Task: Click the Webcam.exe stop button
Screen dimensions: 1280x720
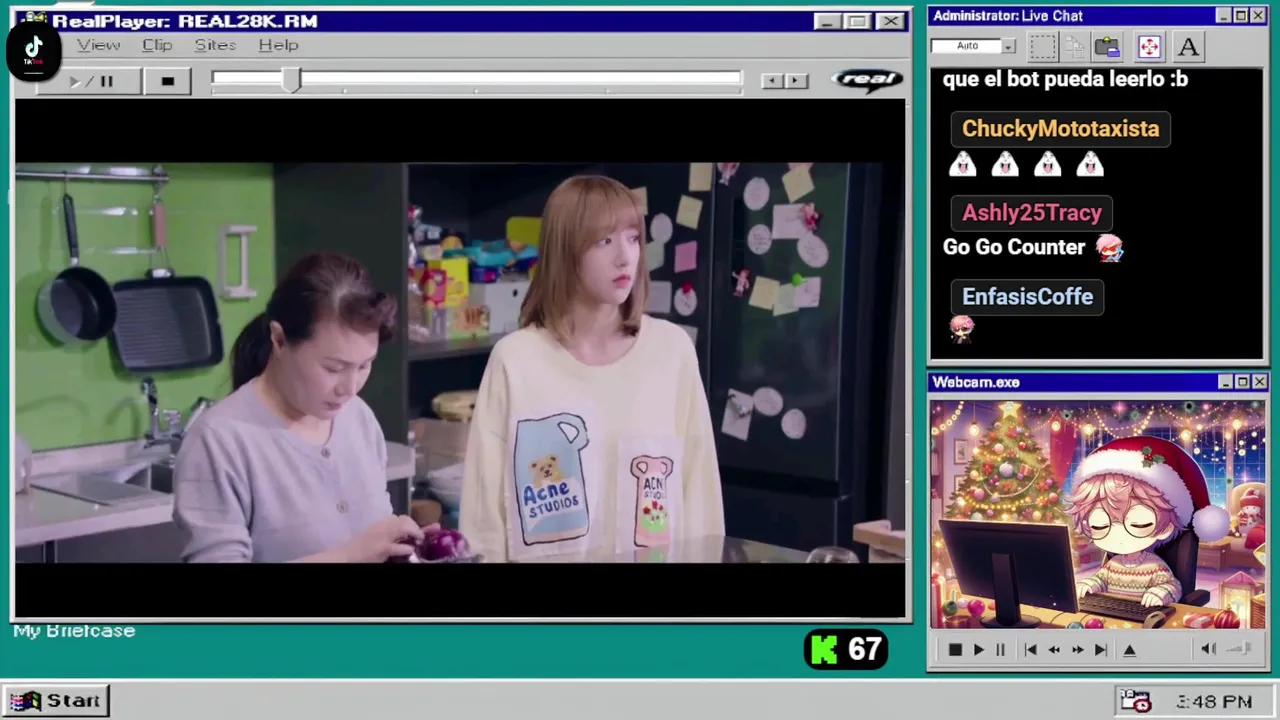Action: (x=954, y=650)
